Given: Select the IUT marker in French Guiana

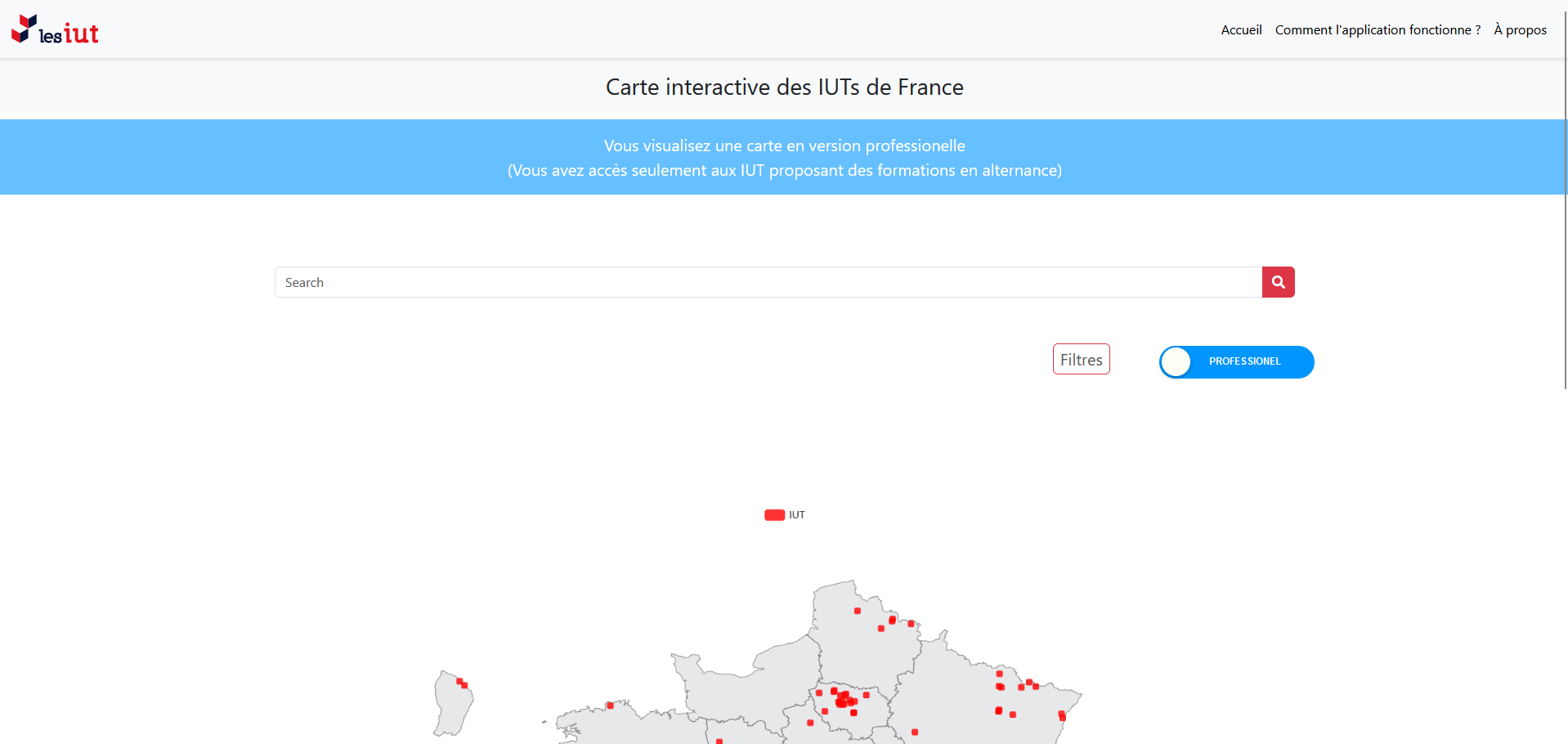Looking at the screenshot, I should coord(461,683).
